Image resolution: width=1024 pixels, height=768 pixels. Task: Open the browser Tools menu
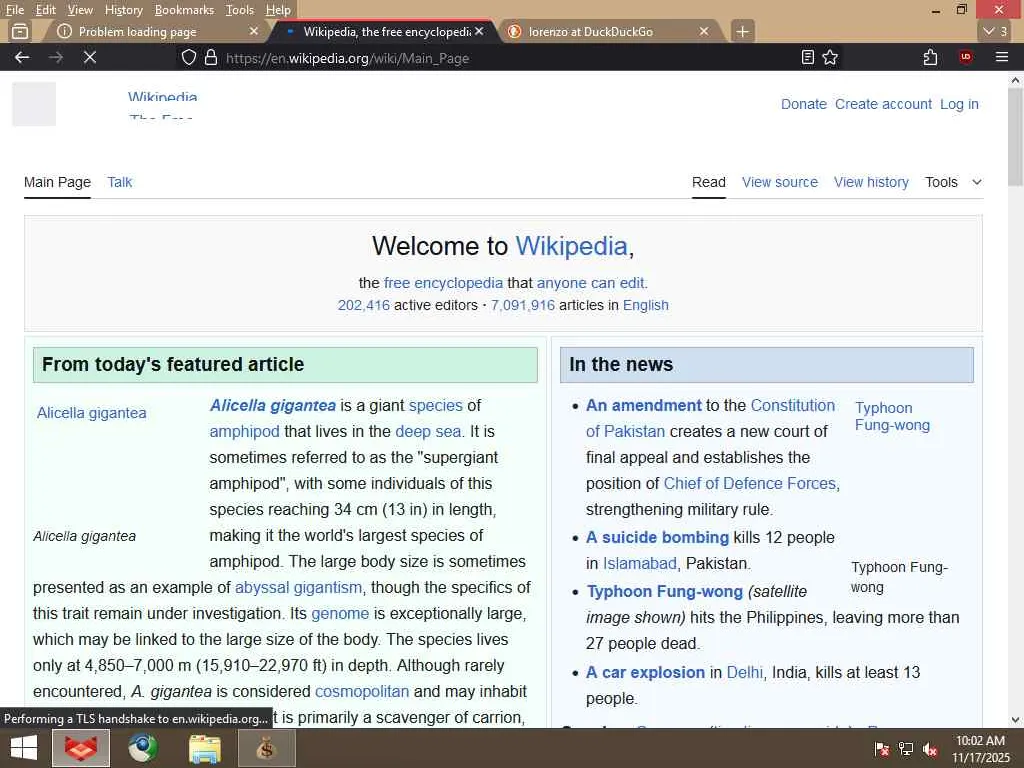[x=239, y=10]
